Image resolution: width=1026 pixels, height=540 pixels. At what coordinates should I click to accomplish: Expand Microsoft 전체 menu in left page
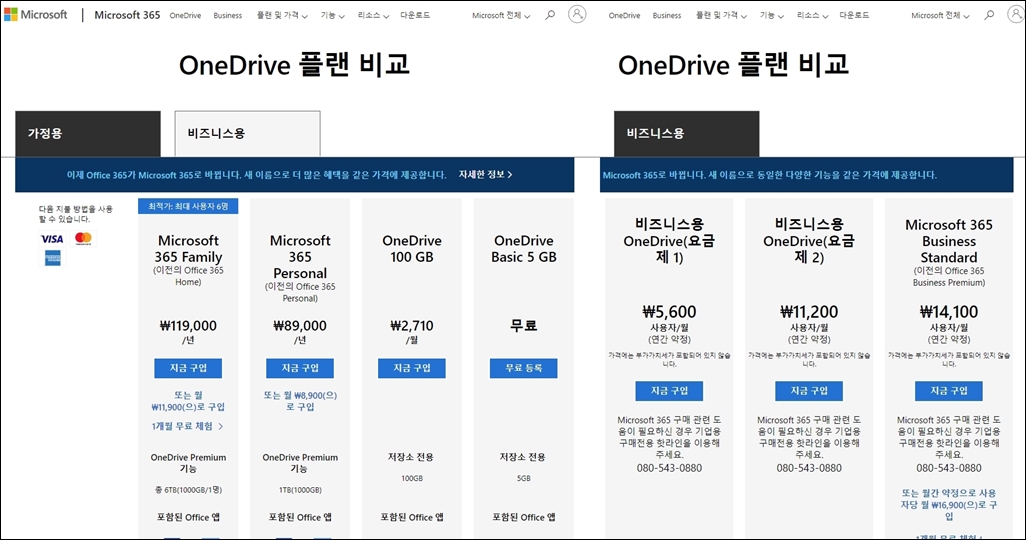point(501,15)
